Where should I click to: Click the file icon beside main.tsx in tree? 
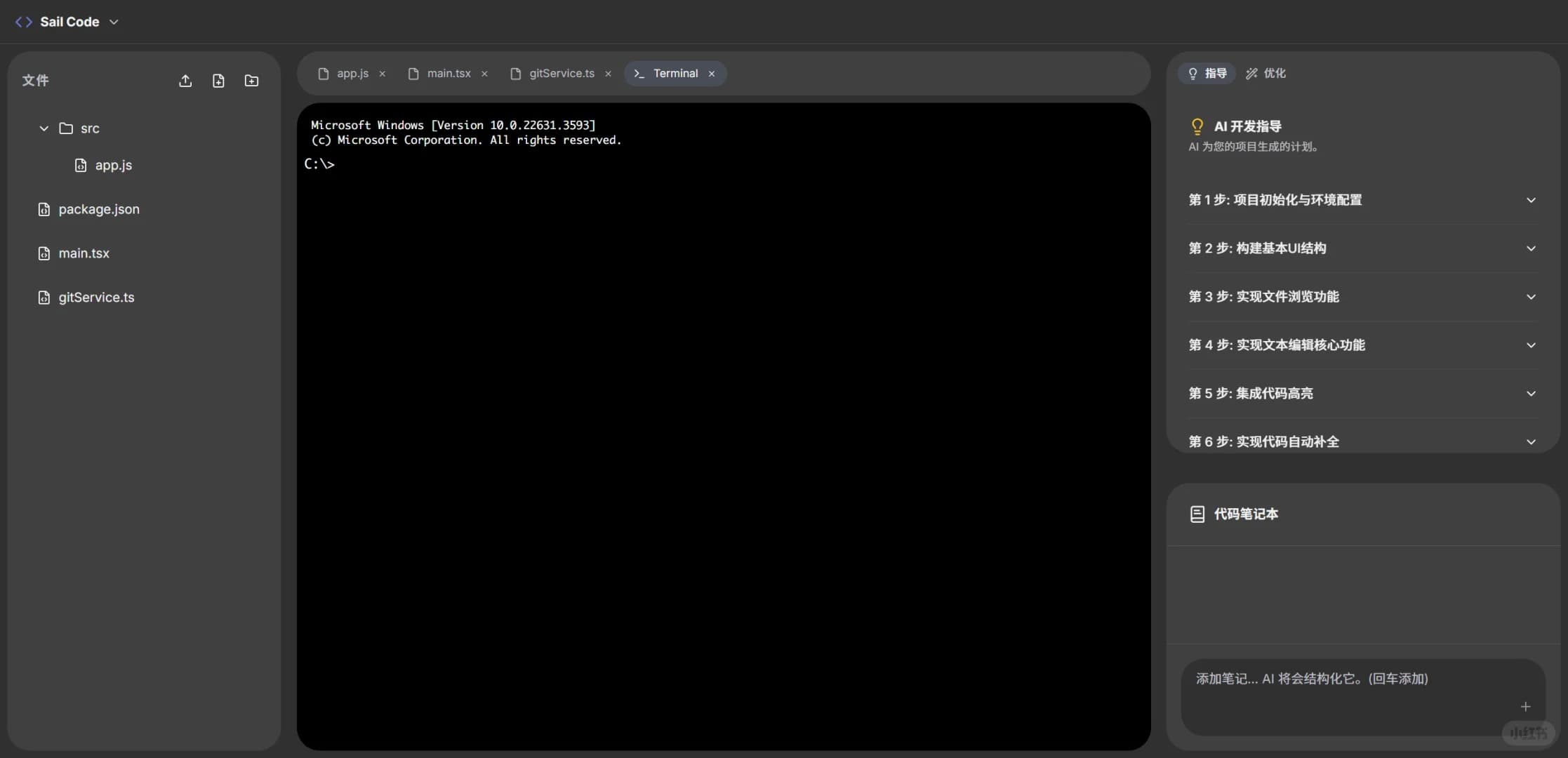(x=44, y=253)
